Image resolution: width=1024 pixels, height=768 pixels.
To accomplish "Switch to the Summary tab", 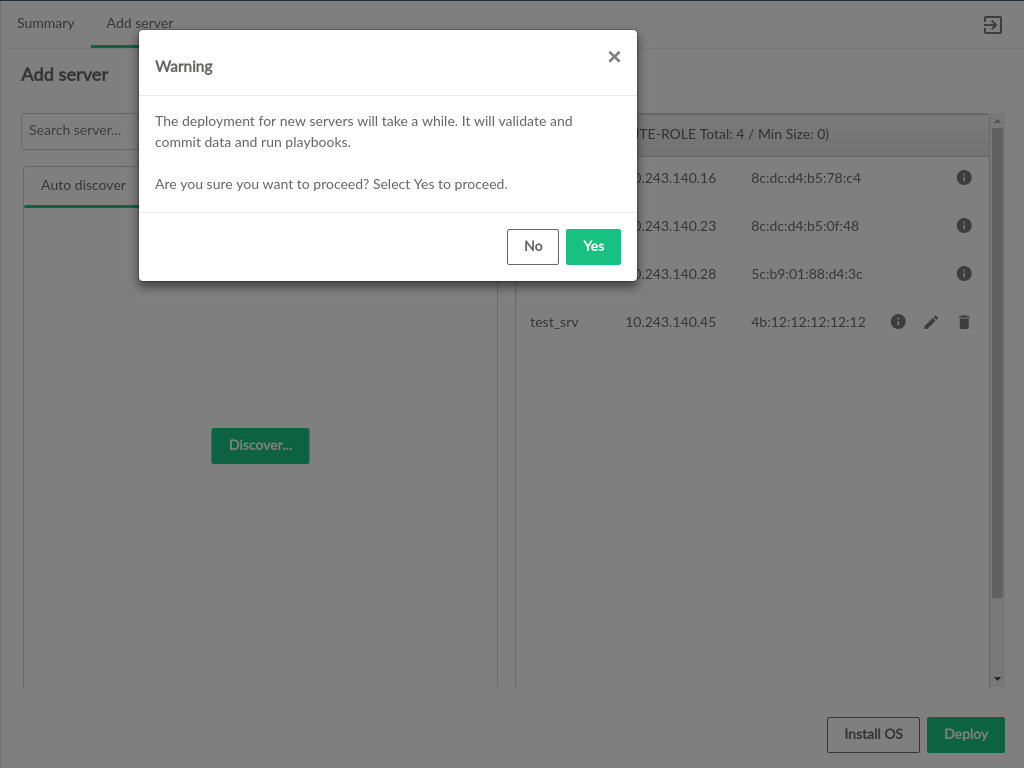I will pyautogui.click(x=45, y=24).
